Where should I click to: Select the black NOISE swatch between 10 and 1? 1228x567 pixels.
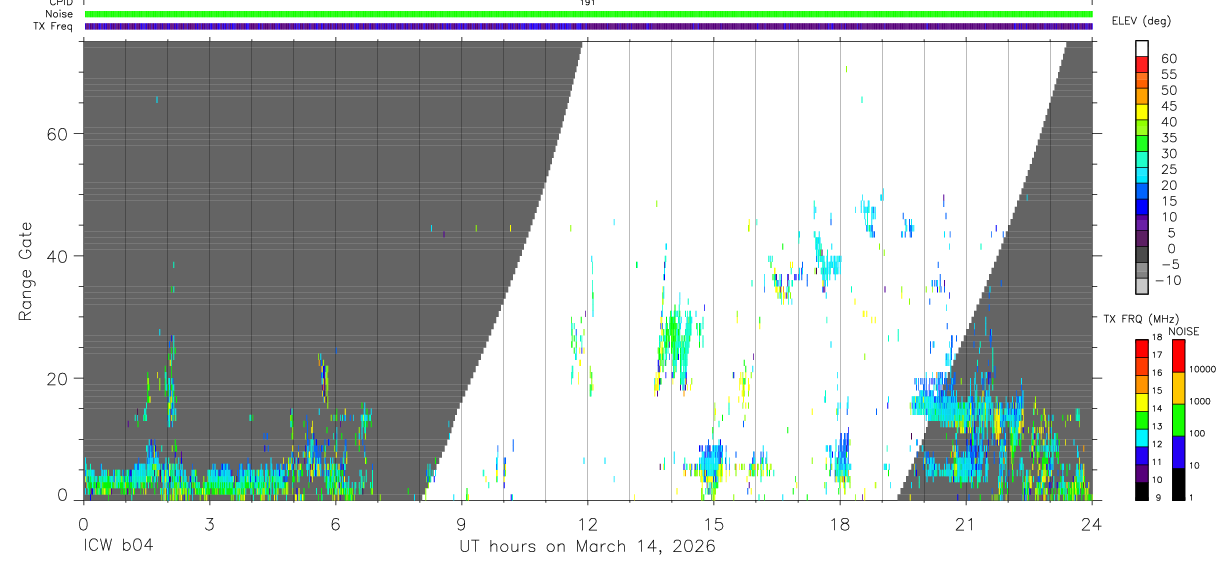(1178, 483)
